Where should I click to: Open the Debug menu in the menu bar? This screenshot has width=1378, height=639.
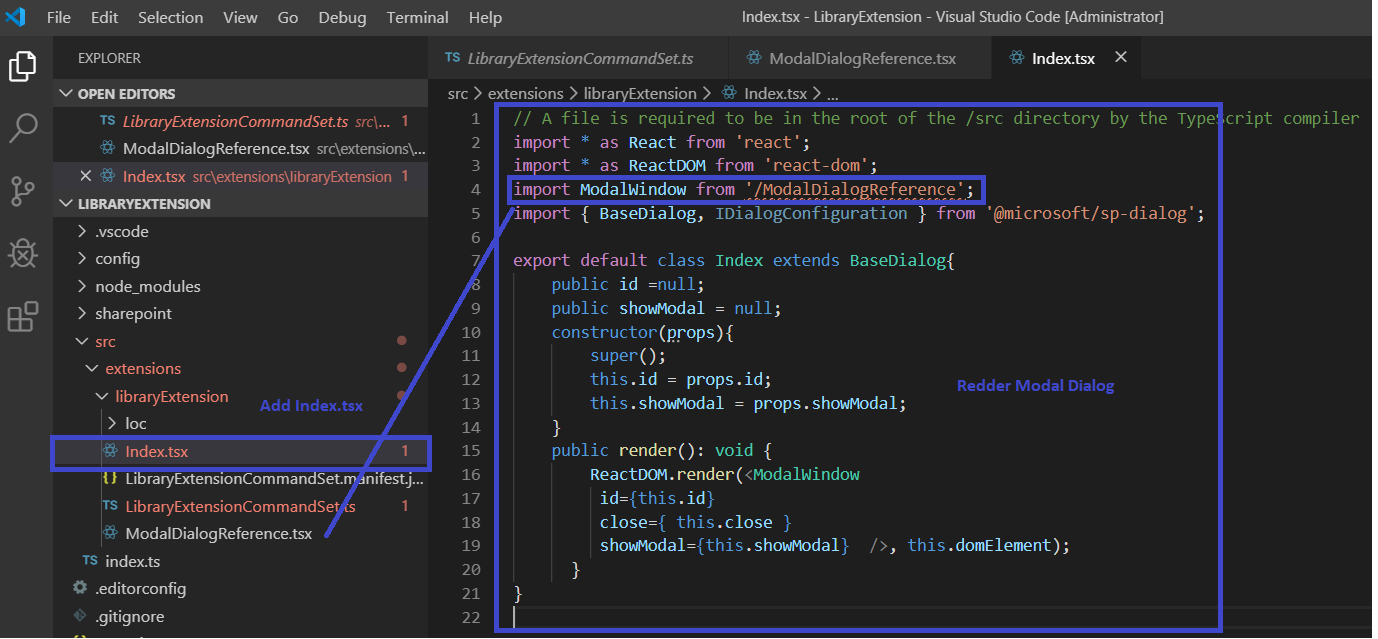point(342,18)
